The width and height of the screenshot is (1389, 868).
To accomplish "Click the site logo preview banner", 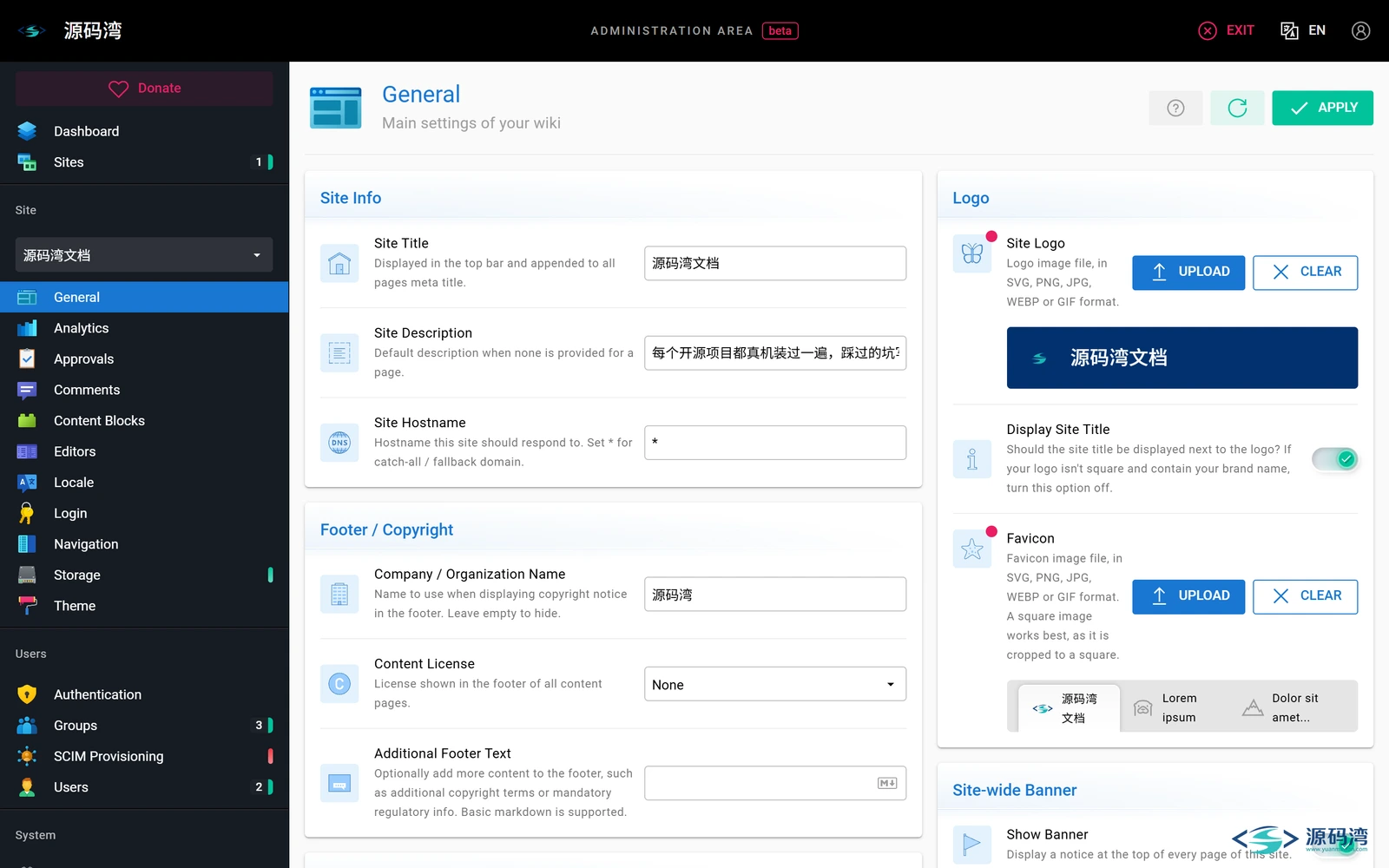I will coord(1182,358).
